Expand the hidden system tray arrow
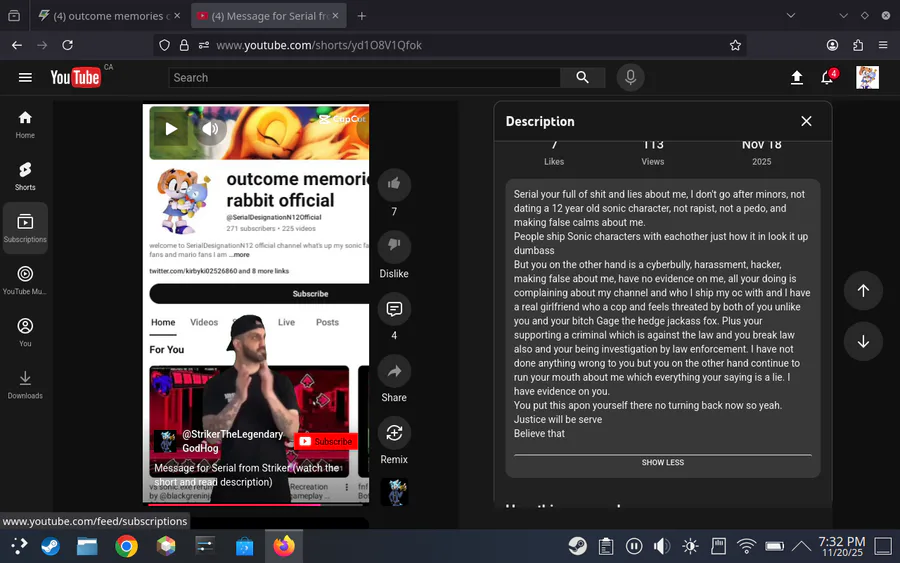 pyautogui.click(x=801, y=546)
